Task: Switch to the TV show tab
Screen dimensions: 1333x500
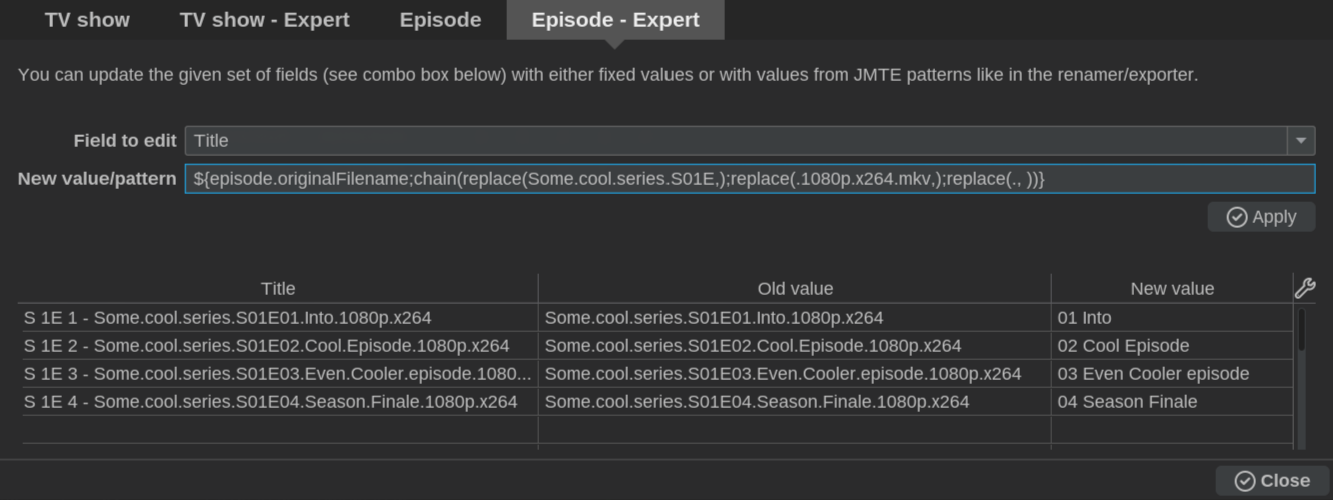Action: click(x=87, y=20)
